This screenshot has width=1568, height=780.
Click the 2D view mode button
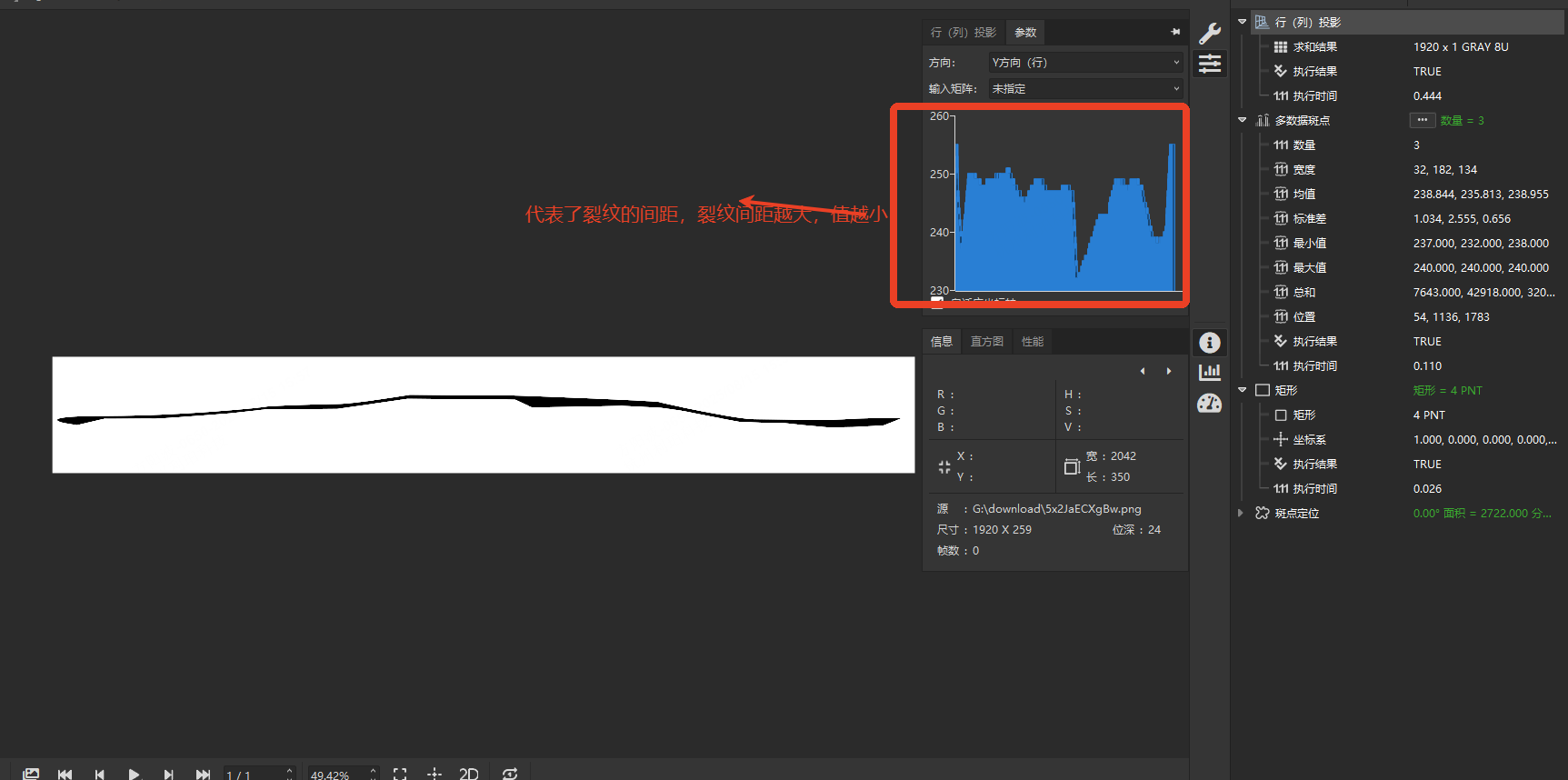(468, 774)
